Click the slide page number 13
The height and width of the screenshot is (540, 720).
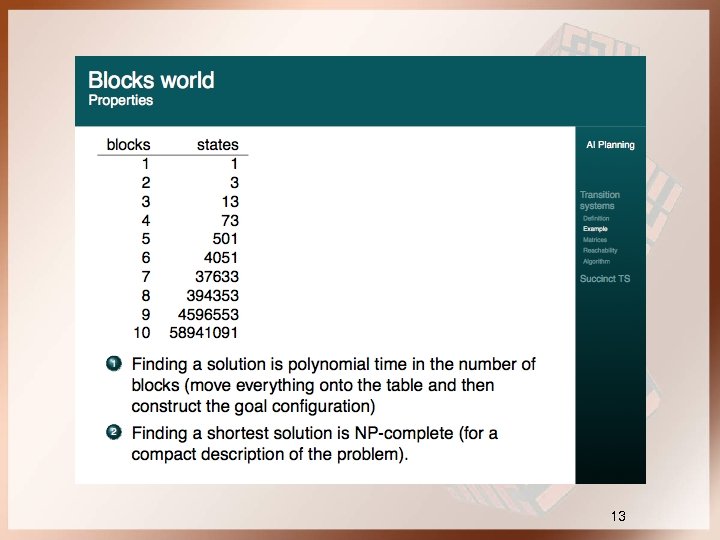click(618, 516)
